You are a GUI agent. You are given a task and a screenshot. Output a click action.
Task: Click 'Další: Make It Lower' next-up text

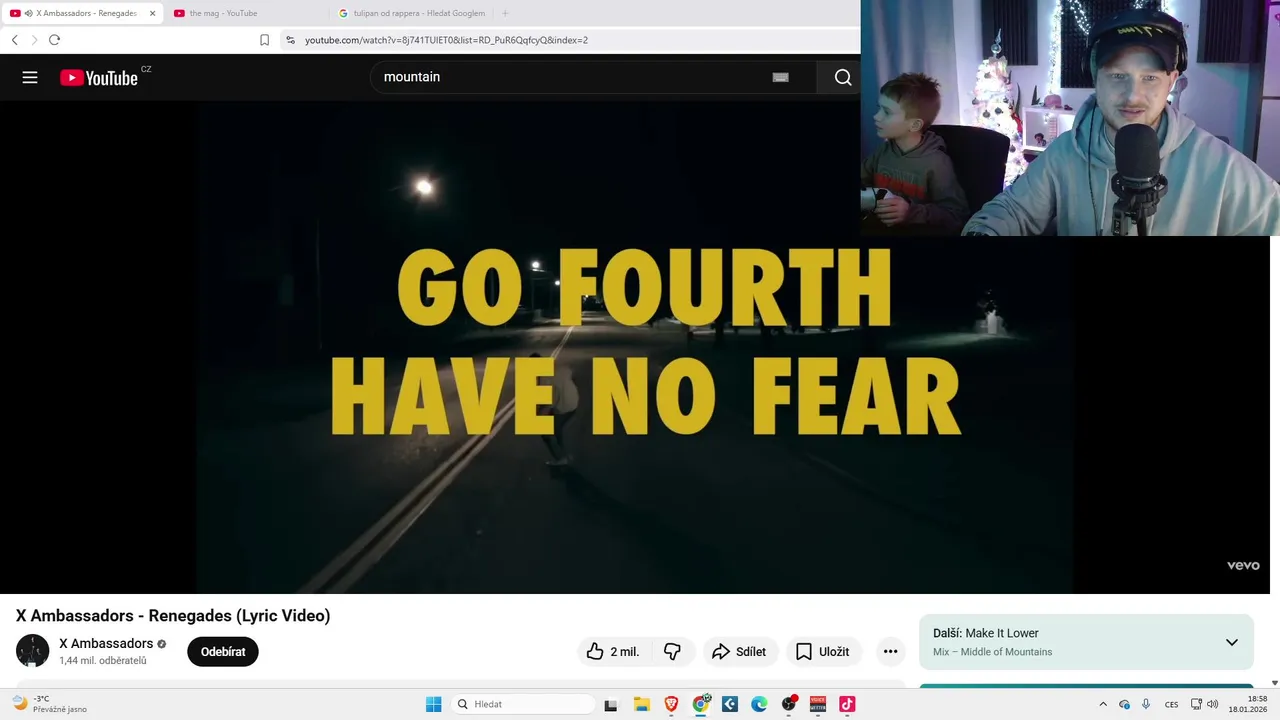986,633
